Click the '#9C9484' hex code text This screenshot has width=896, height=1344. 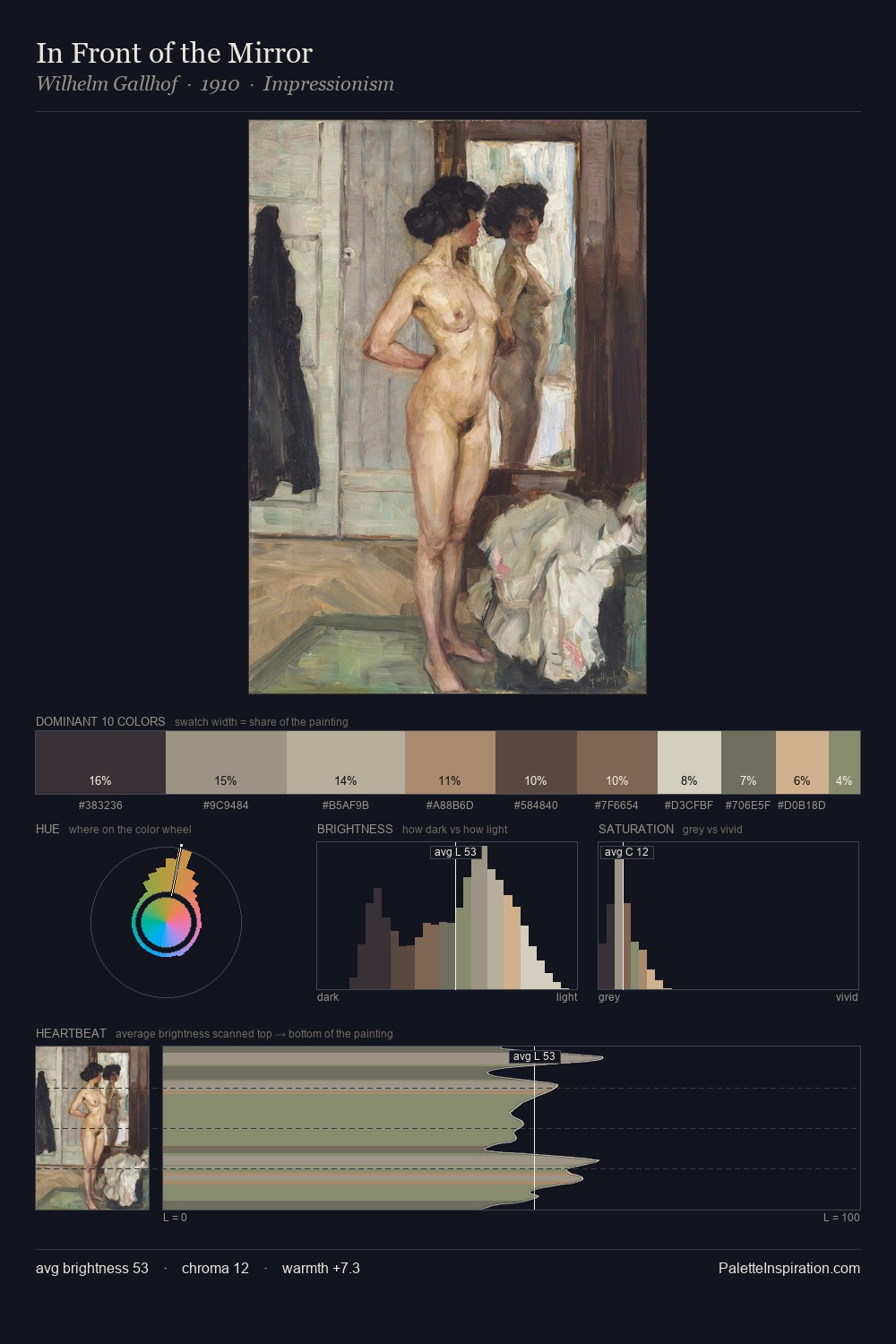coord(226,806)
